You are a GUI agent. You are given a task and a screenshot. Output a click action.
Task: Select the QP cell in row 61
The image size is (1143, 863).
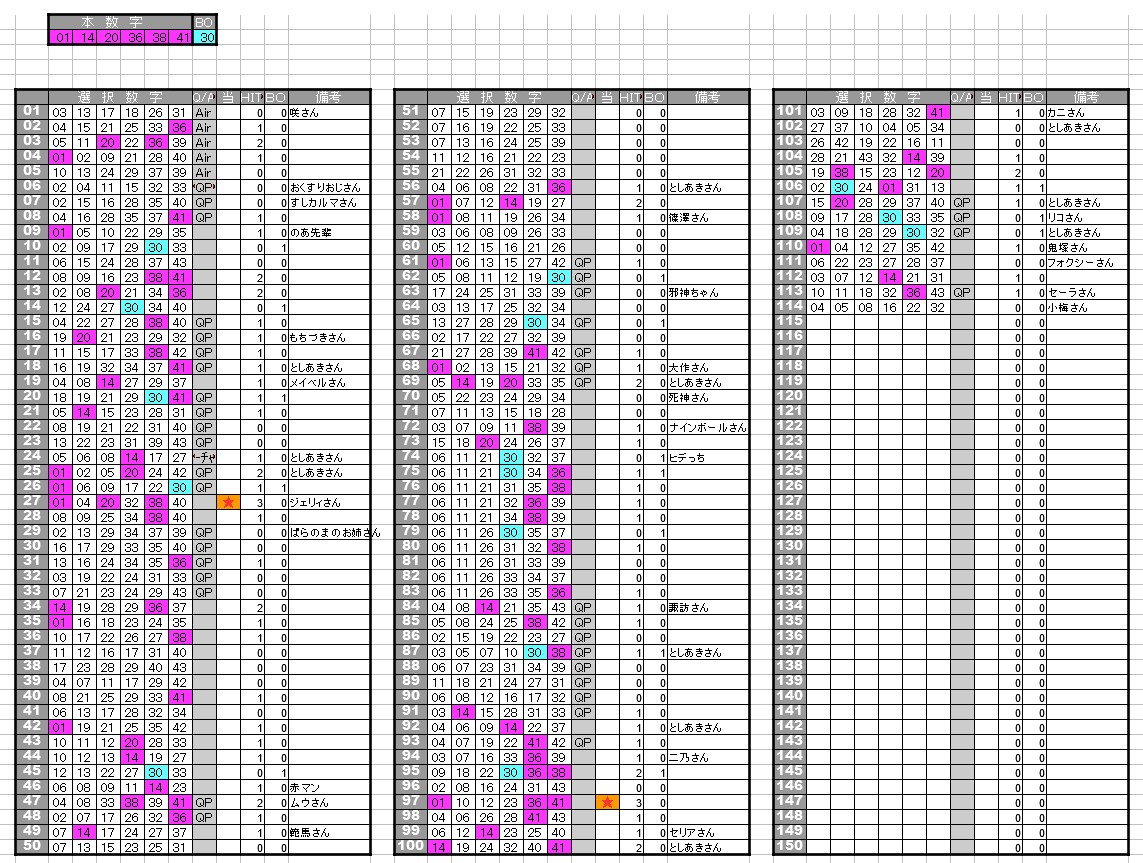[x=582, y=262]
